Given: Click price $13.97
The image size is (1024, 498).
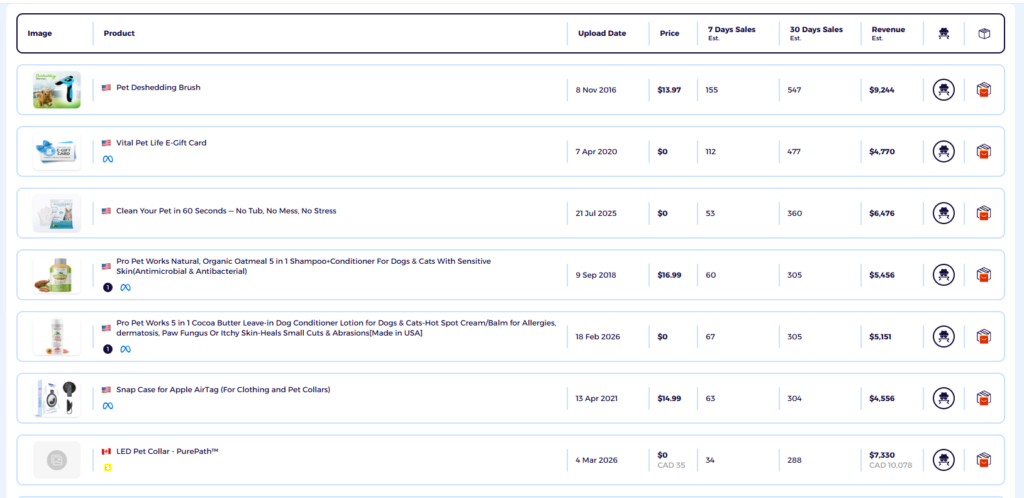Looking at the screenshot, I should point(669,90).
